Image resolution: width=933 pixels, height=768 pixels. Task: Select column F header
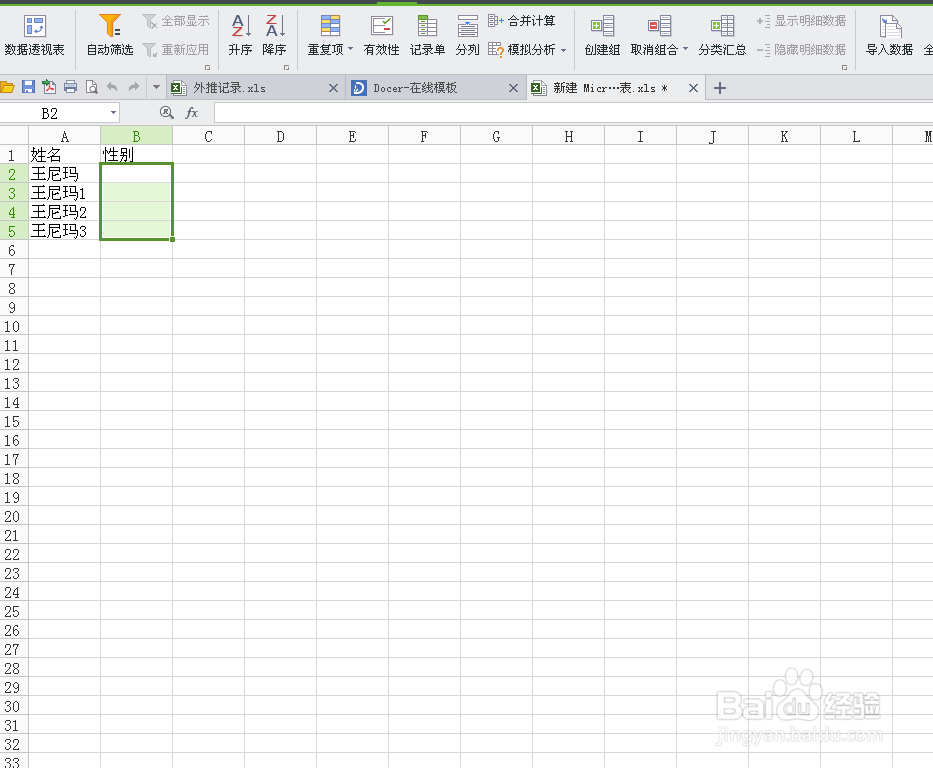424,136
